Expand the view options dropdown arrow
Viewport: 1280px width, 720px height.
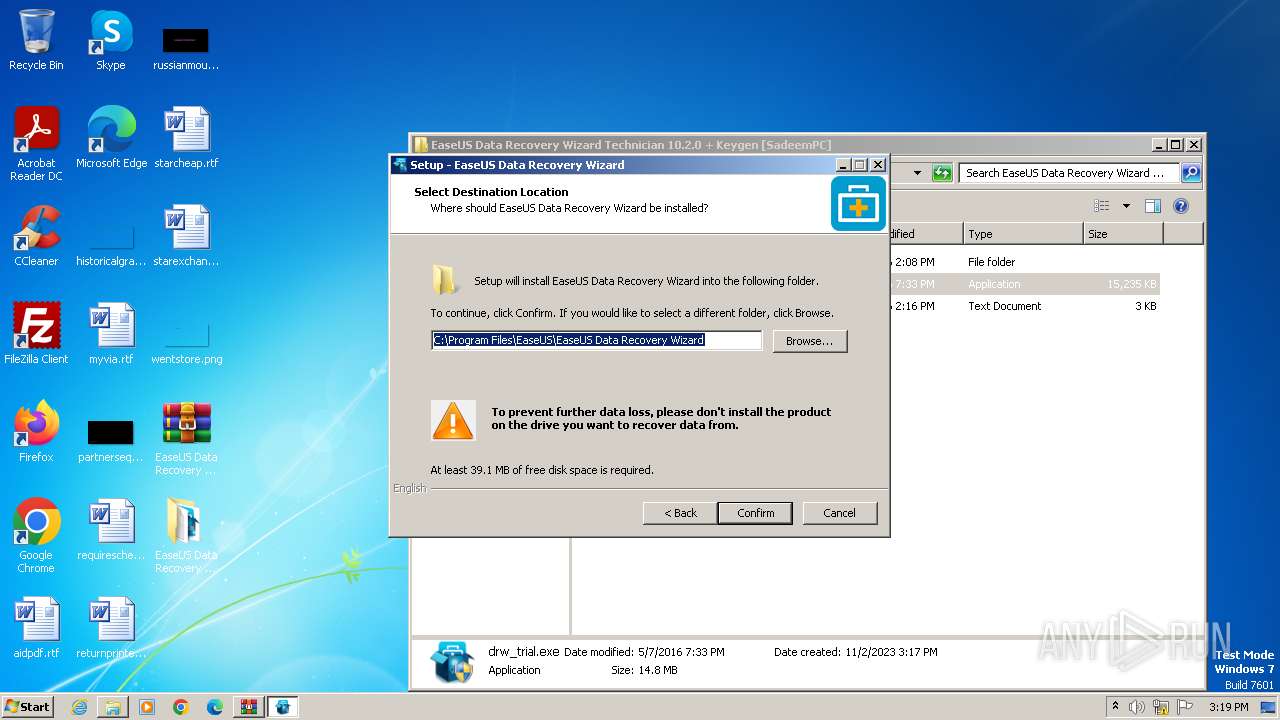(1126, 206)
